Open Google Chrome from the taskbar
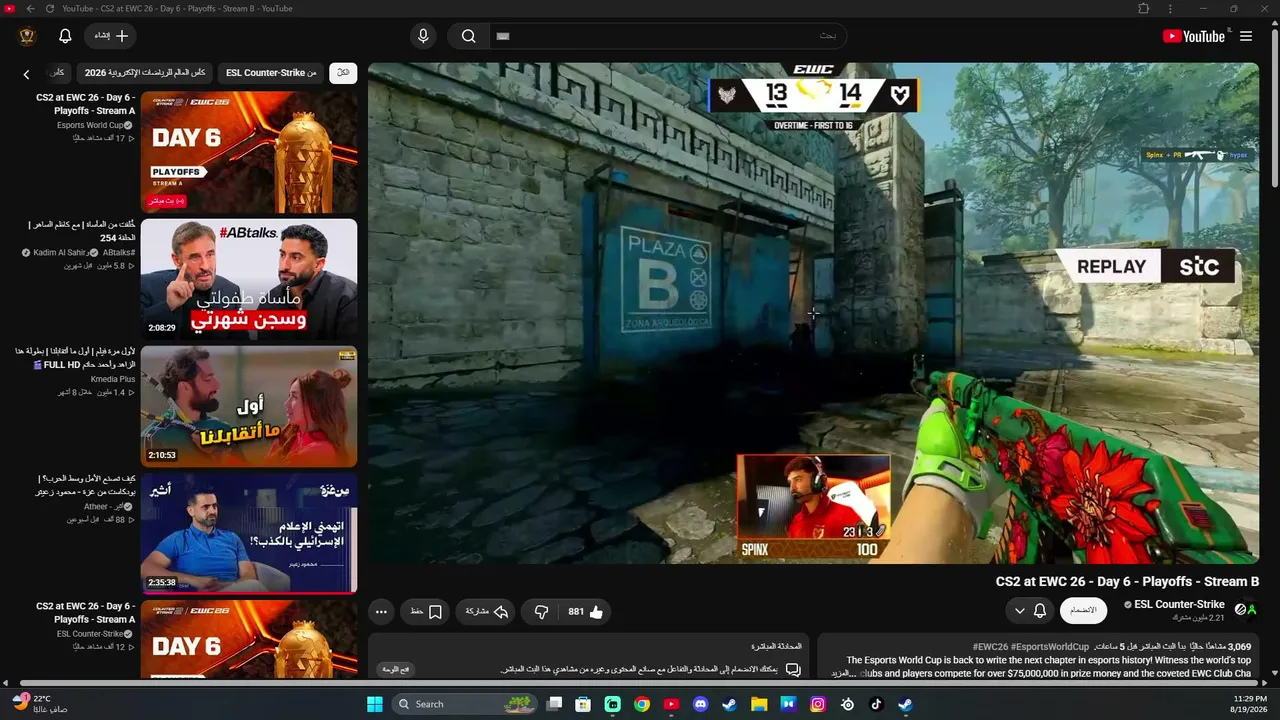 point(642,704)
